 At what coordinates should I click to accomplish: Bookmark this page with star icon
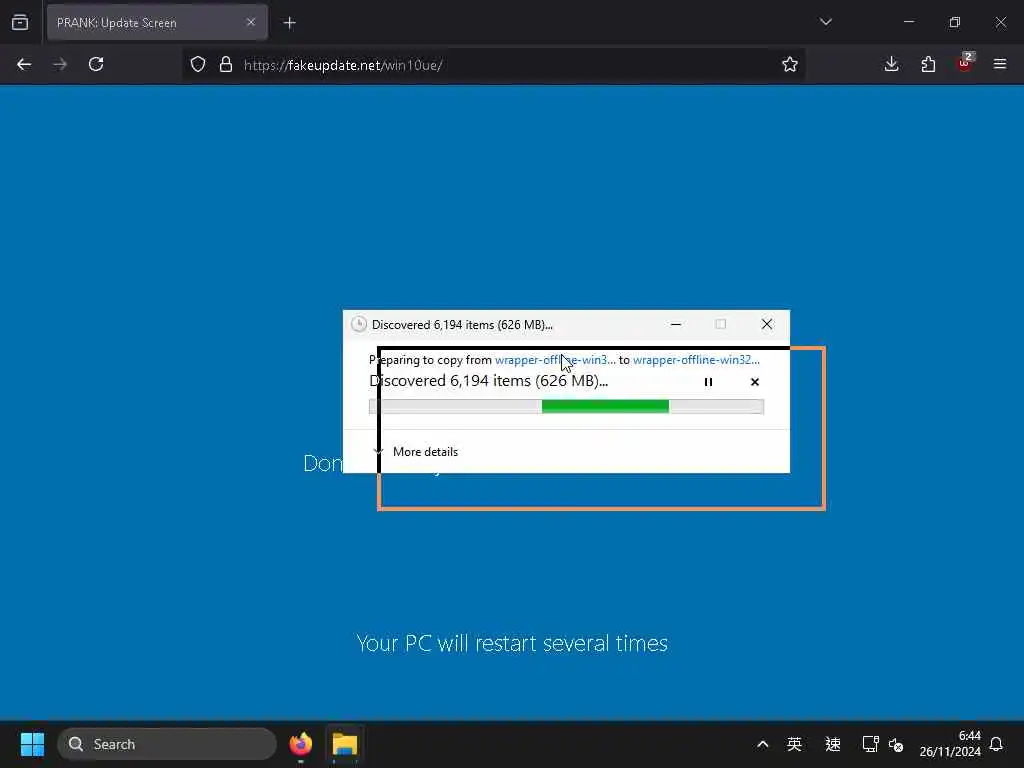tap(790, 64)
